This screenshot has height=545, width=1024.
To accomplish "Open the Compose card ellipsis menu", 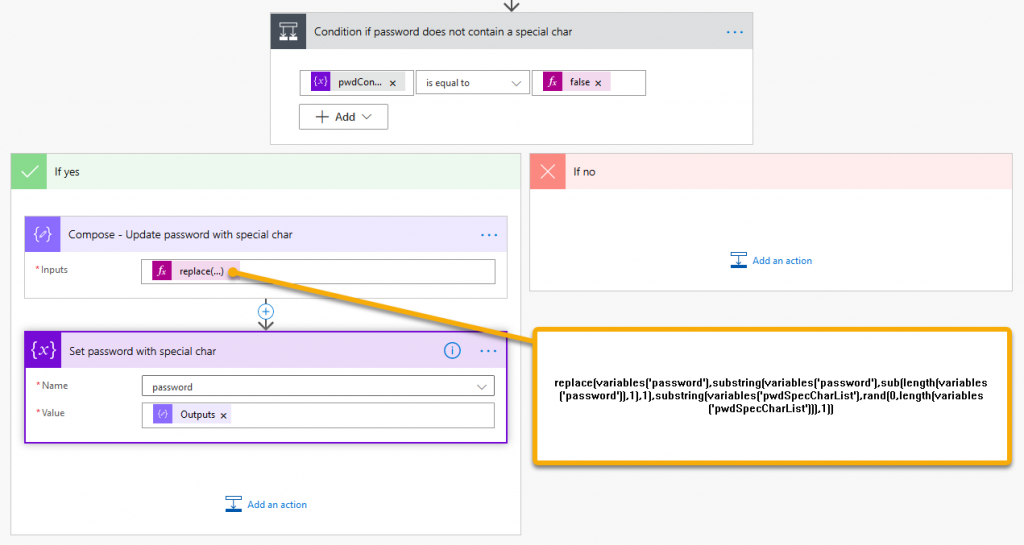I will pyautogui.click(x=489, y=235).
